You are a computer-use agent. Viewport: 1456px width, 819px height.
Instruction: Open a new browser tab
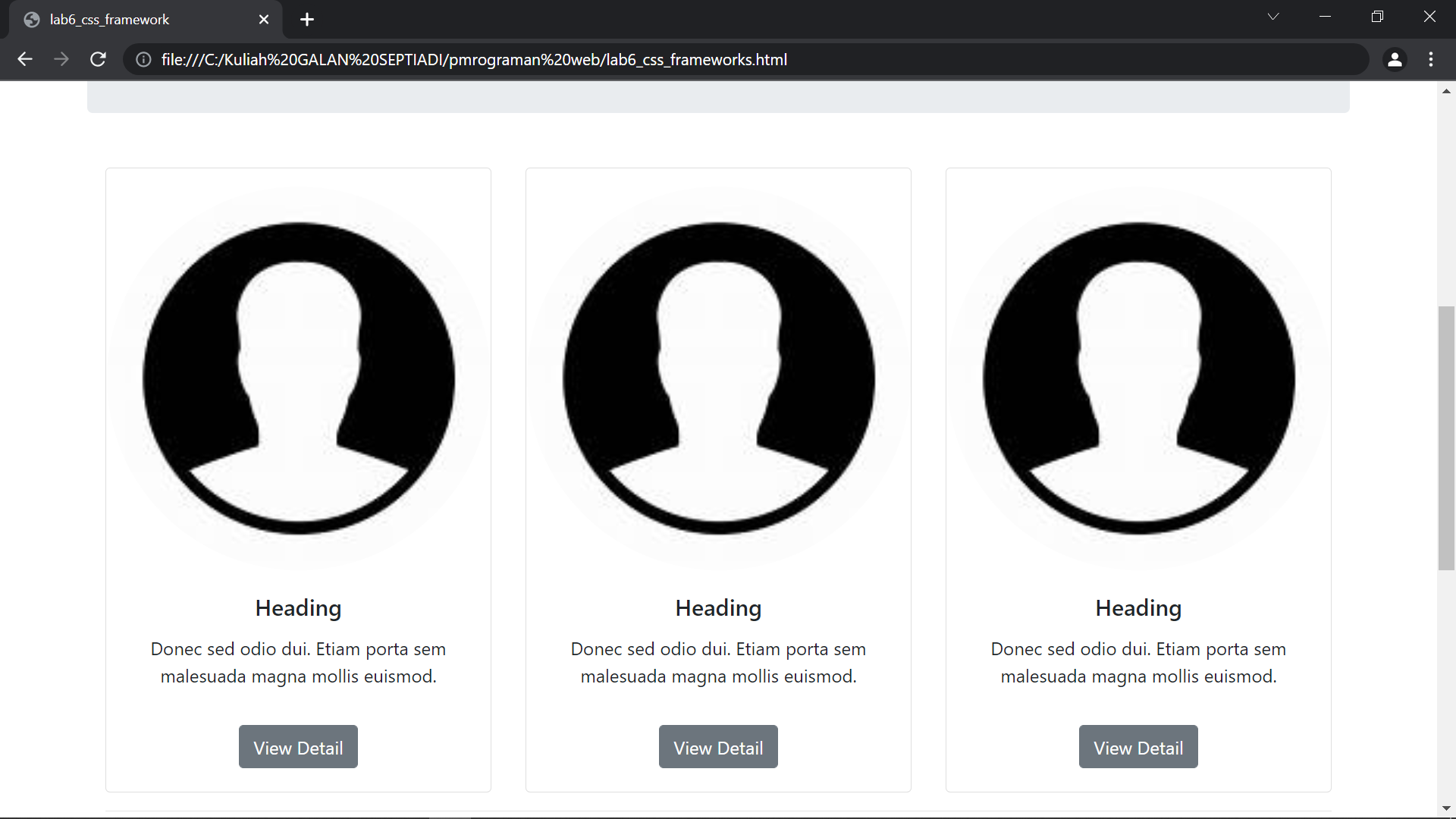pyautogui.click(x=306, y=19)
